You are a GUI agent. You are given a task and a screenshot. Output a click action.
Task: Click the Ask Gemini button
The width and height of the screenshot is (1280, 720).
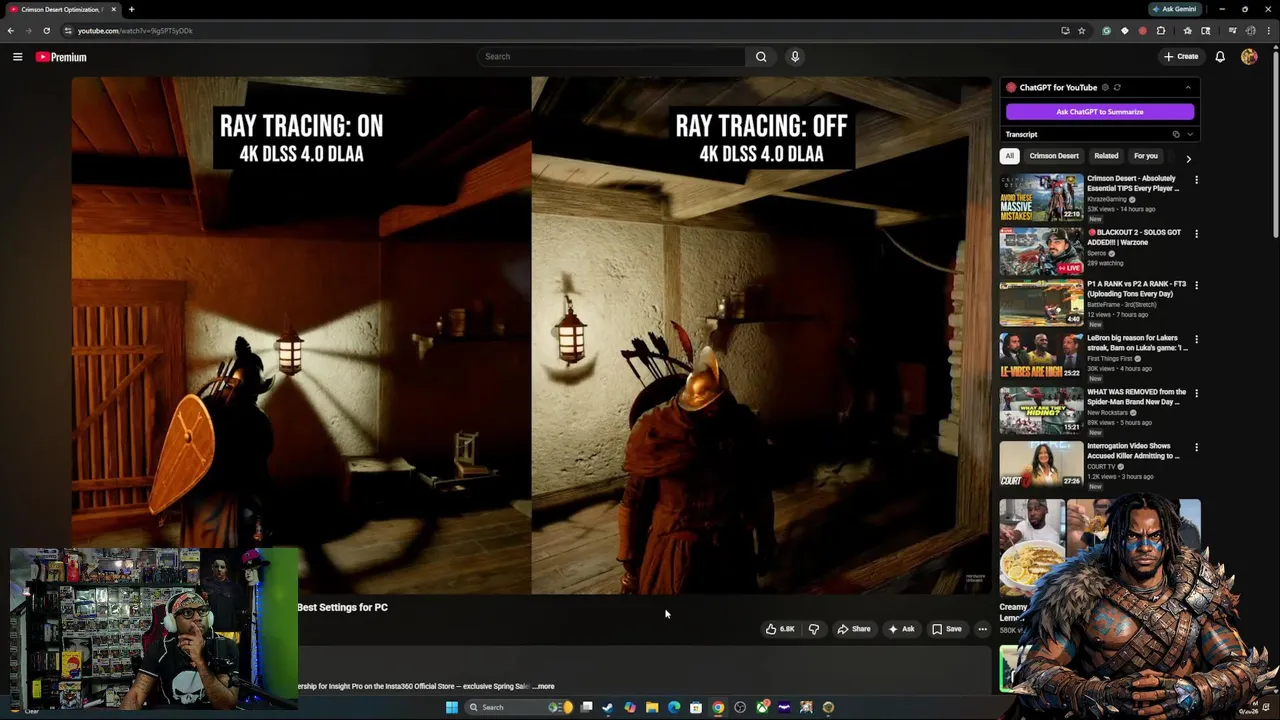click(1175, 9)
